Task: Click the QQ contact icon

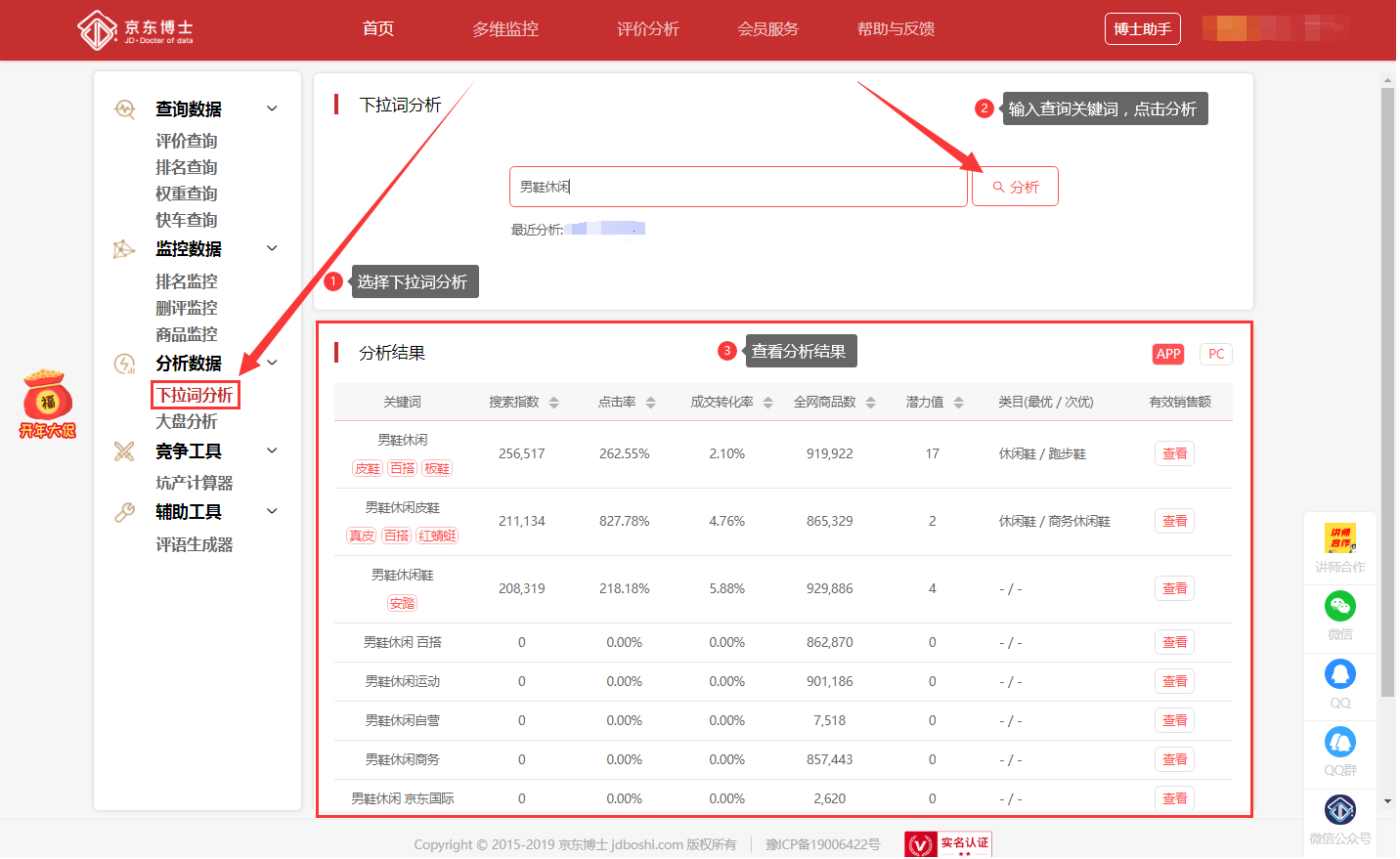Action: (x=1339, y=674)
